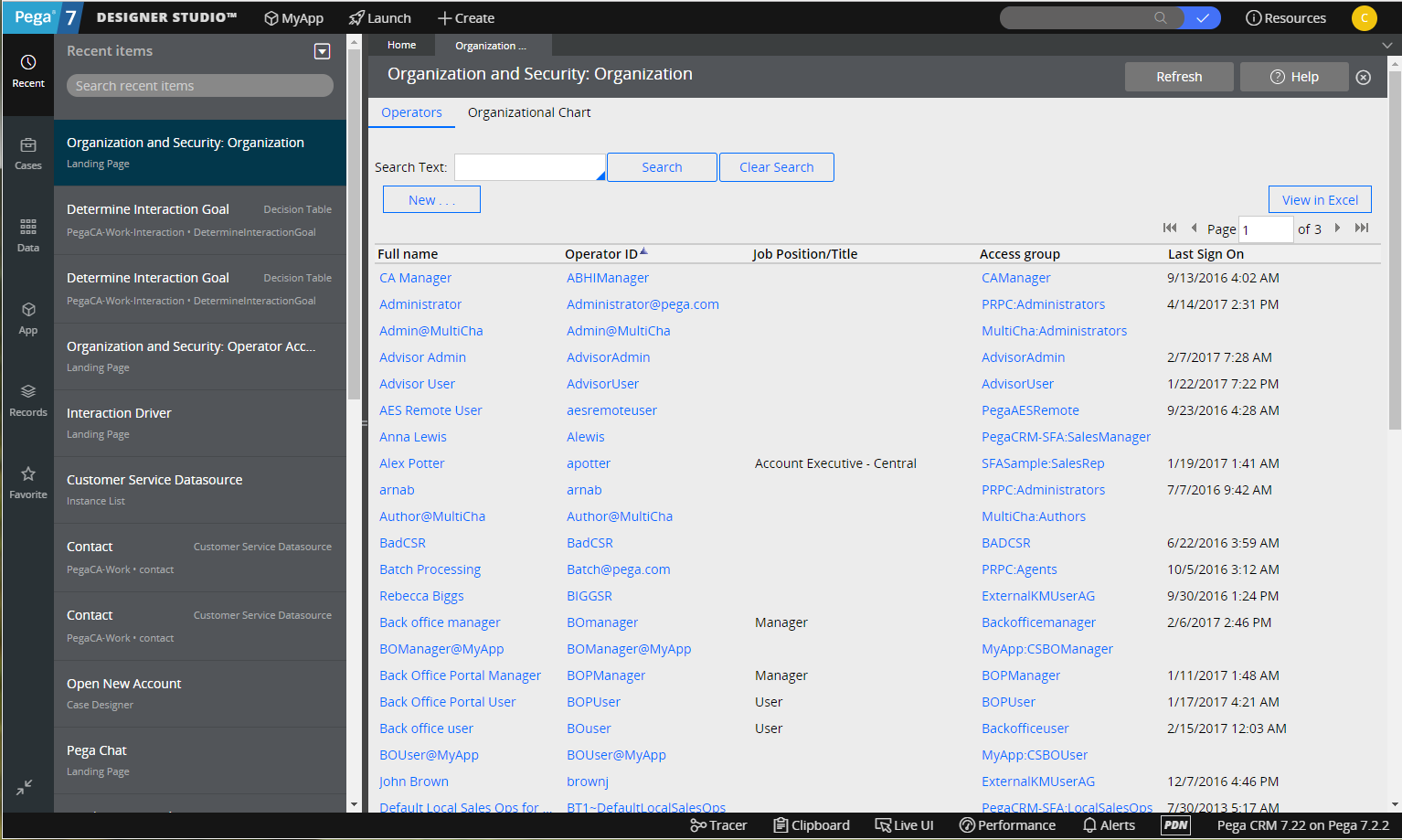Click the View in Excel button
The width and height of the screenshot is (1402, 840).
pyautogui.click(x=1320, y=199)
